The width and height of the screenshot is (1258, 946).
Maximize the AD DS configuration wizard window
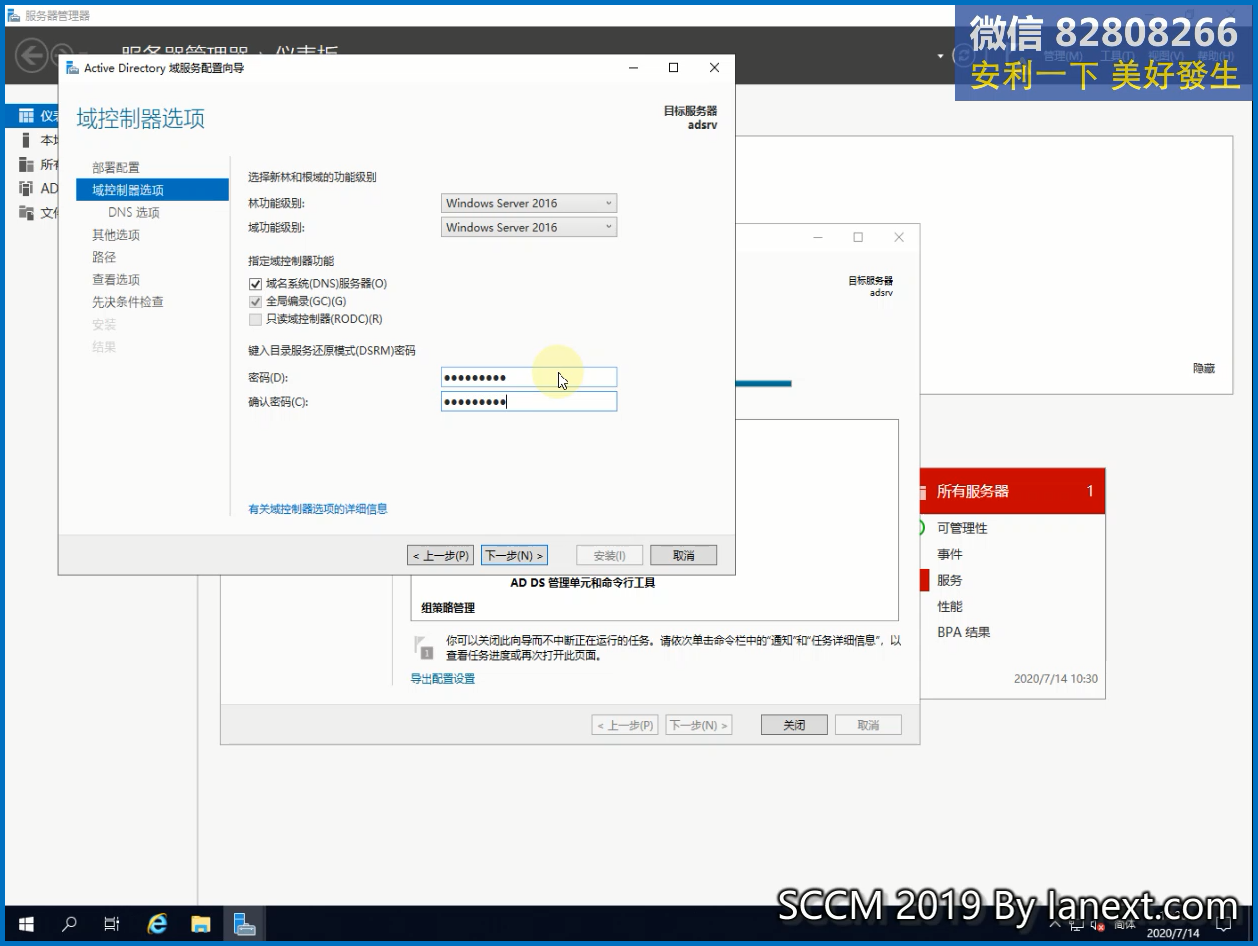tap(673, 68)
